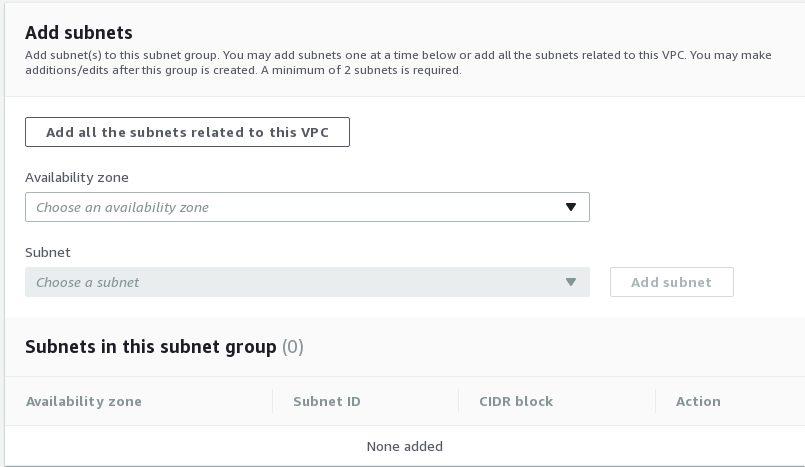Click the 'Subnet' field label
805x467 pixels.
point(48,252)
